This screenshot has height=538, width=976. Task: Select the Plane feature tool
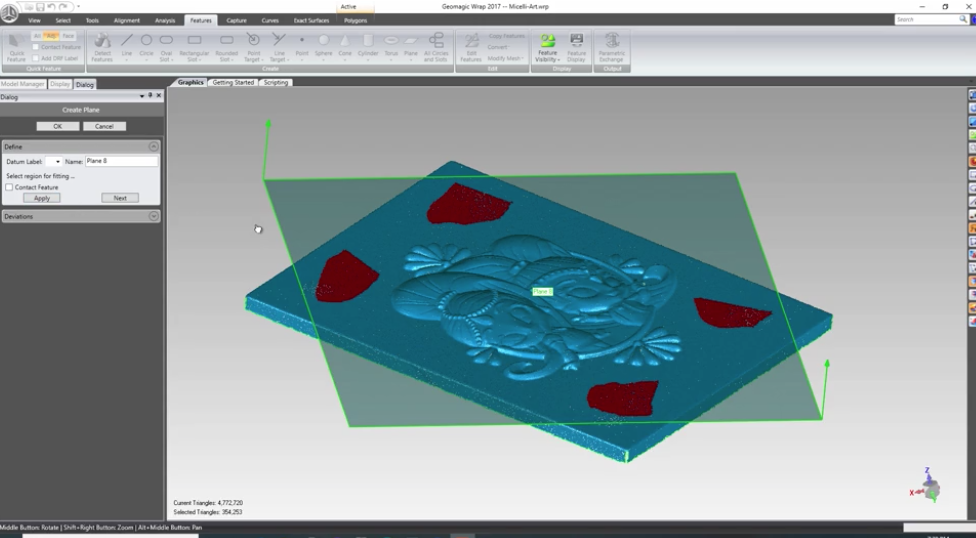(410, 47)
